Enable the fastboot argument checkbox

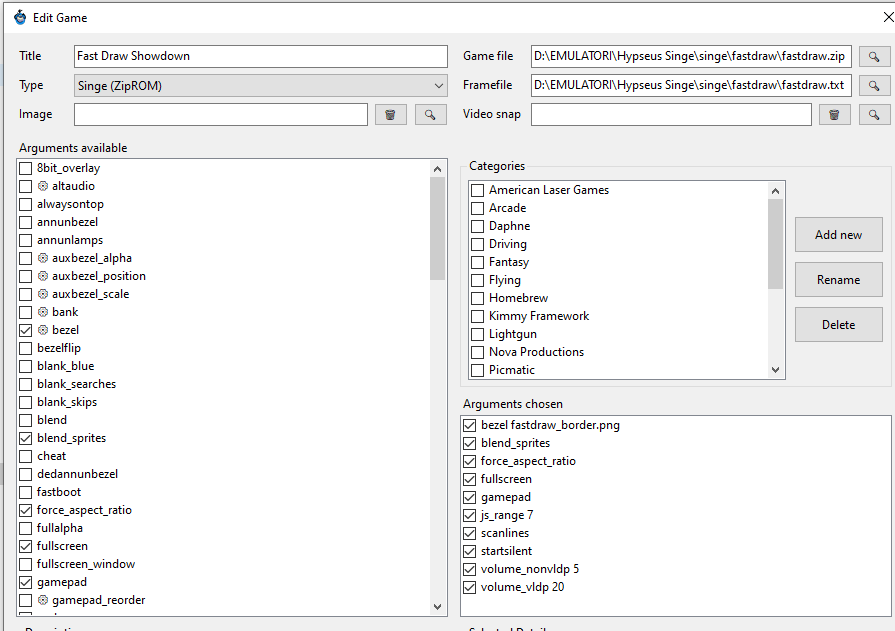coord(26,492)
